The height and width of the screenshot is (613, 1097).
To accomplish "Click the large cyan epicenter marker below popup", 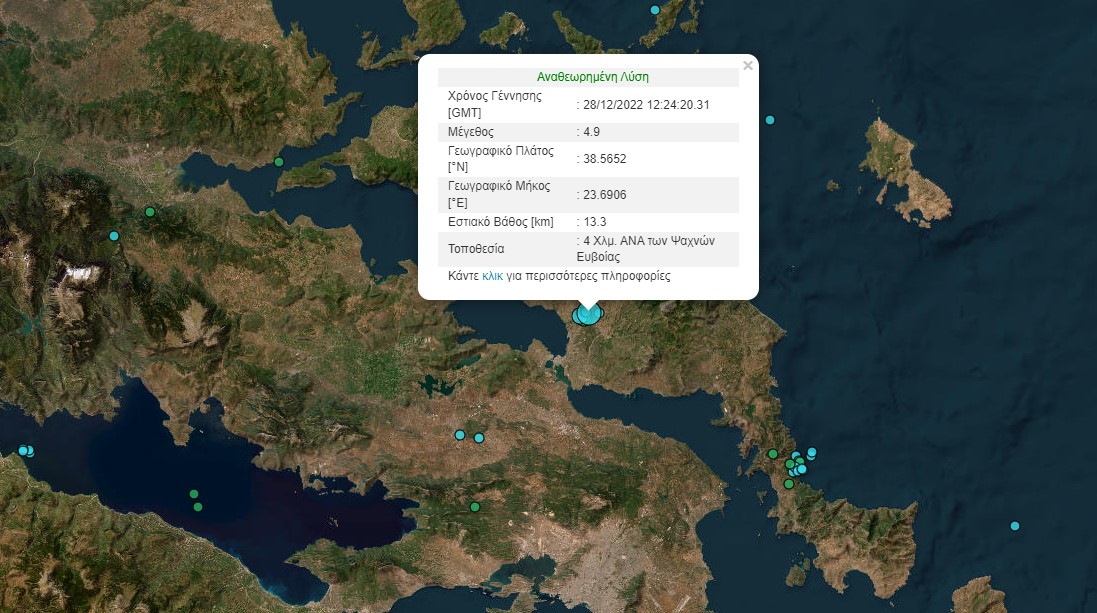I will (588, 315).
